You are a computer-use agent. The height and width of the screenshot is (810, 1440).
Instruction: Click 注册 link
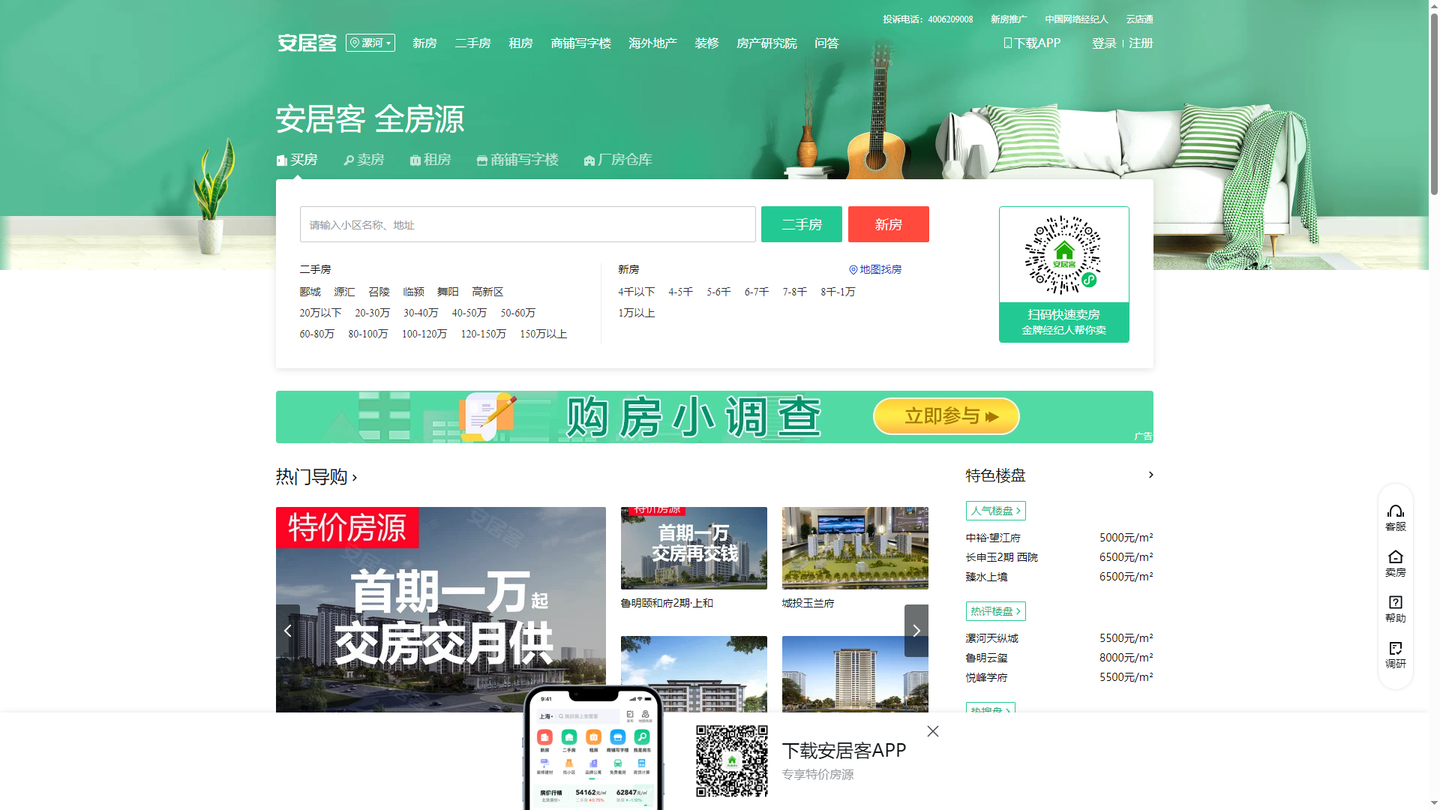point(1141,43)
